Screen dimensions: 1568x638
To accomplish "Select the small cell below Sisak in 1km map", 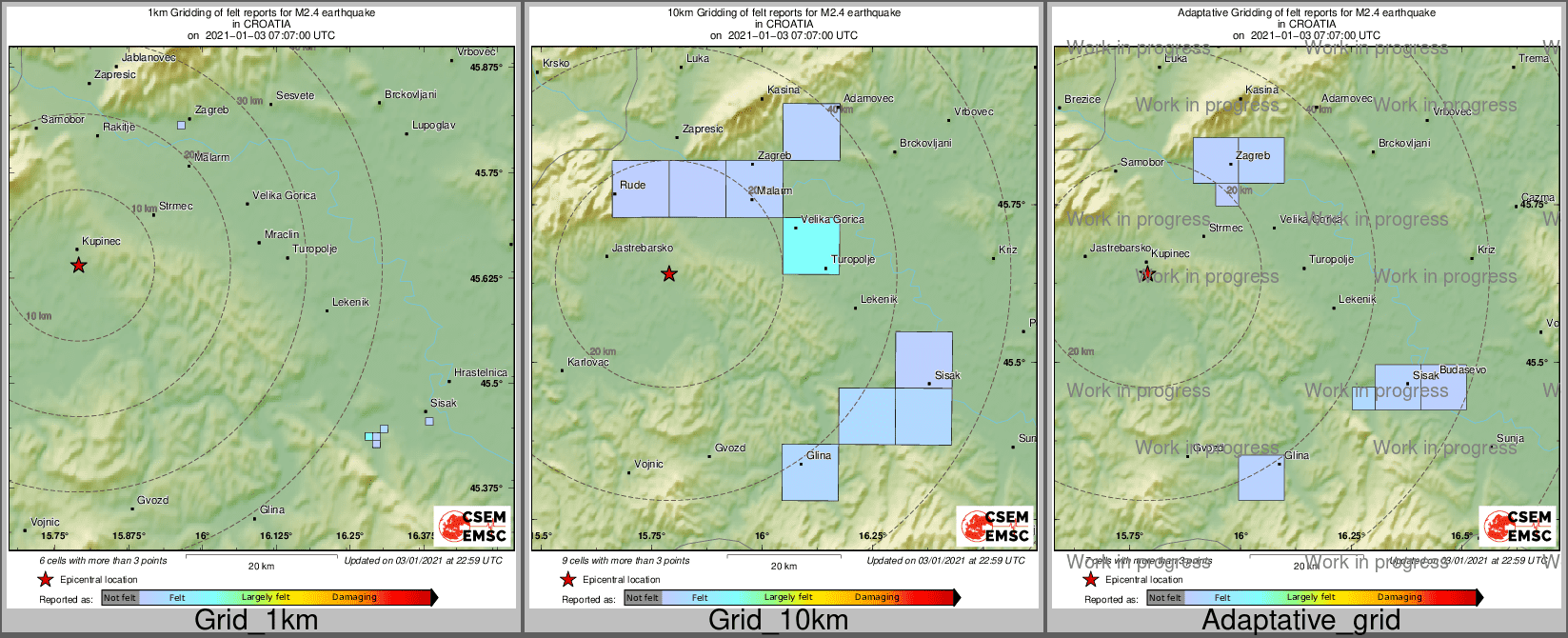I will pyautogui.click(x=429, y=421).
